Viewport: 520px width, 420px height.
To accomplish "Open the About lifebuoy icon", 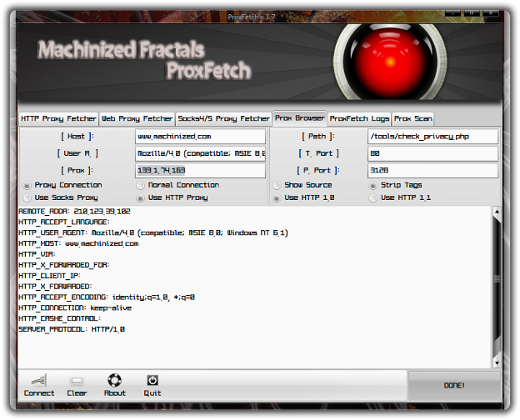I will (115, 380).
